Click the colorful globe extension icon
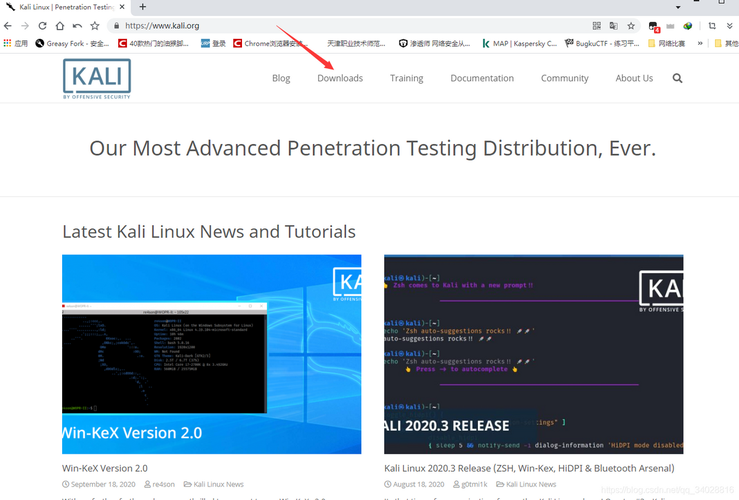The image size is (739, 500). click(688, 26)
